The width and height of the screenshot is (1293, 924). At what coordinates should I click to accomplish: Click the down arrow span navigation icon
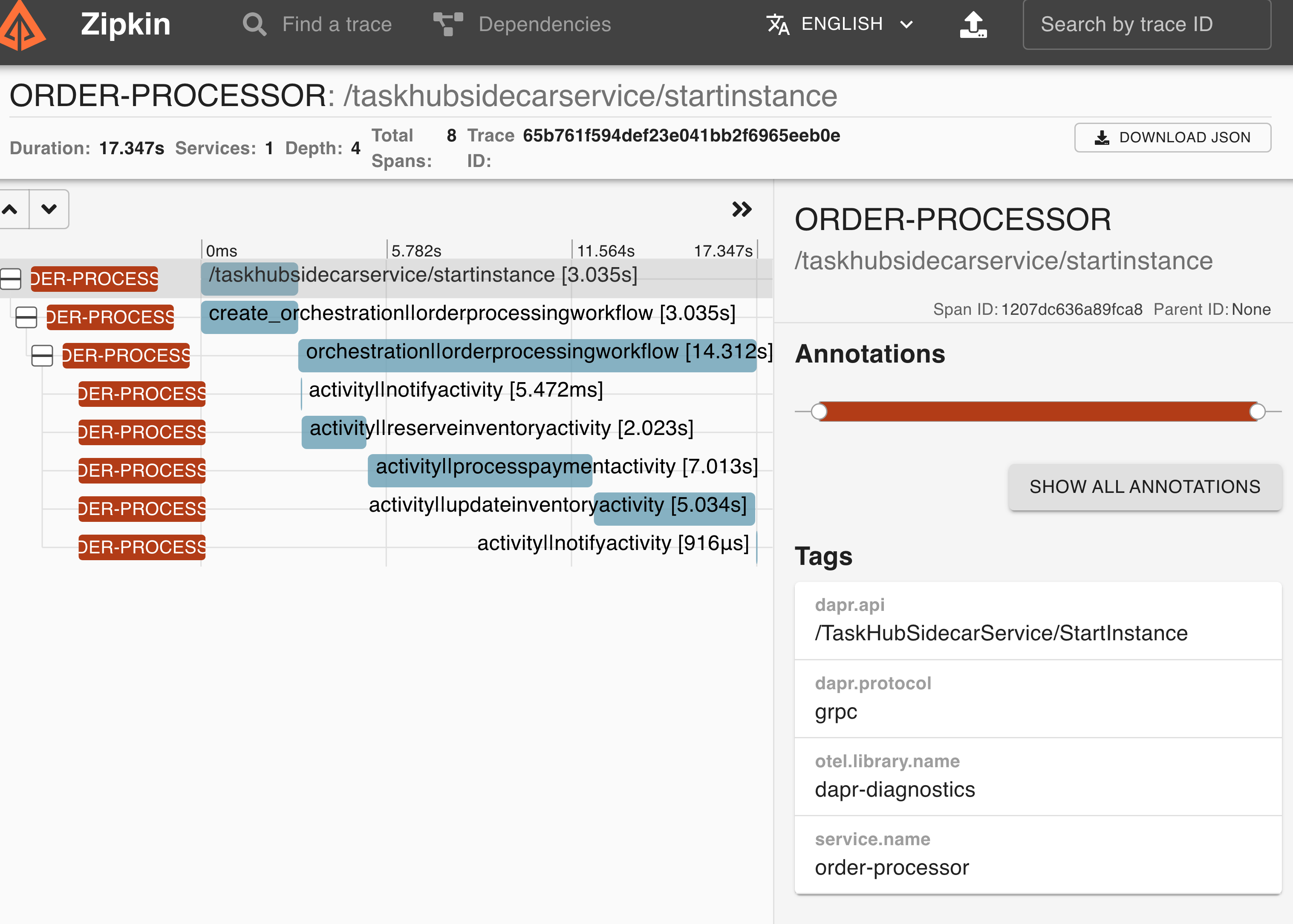49,209
